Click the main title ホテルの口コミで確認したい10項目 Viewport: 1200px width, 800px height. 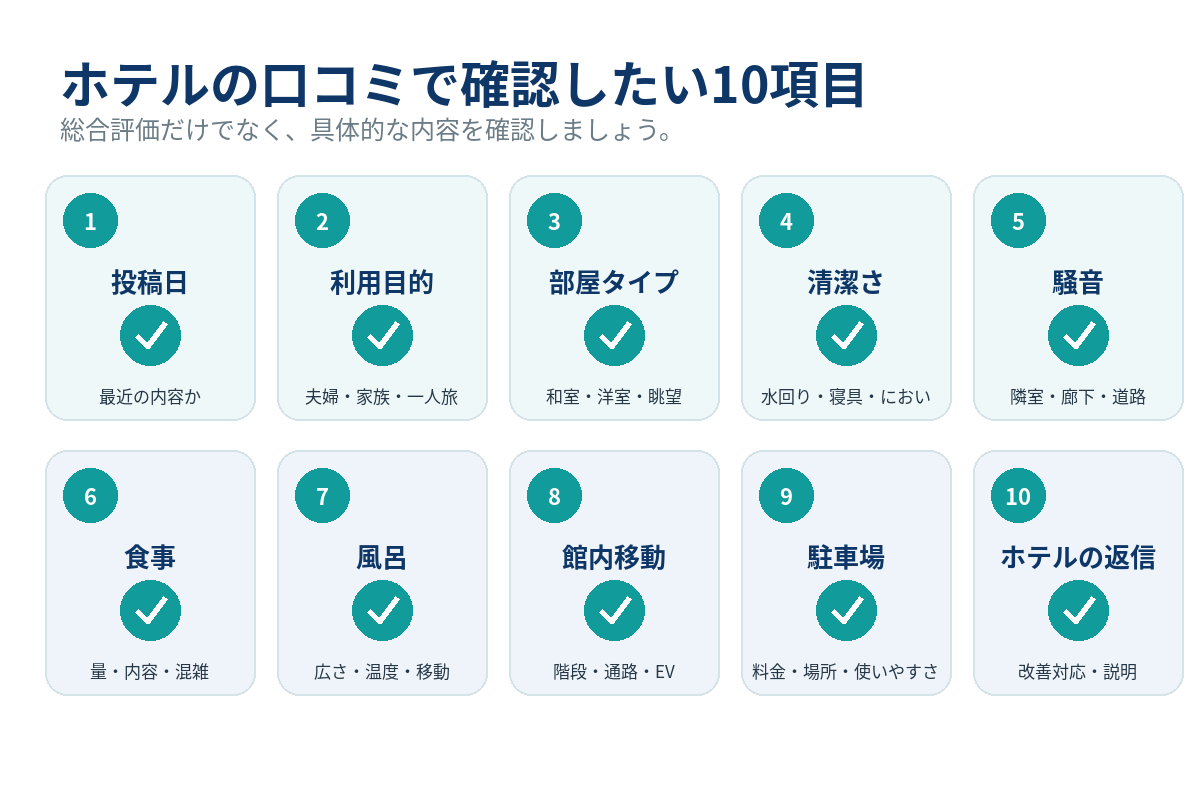[463, 85]
